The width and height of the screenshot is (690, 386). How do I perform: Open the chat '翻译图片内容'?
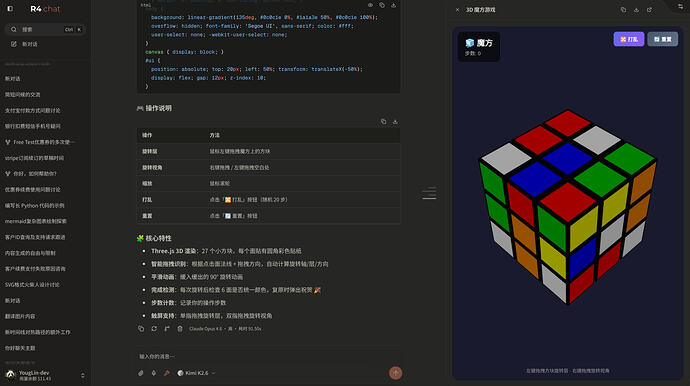tap(20, 316)
